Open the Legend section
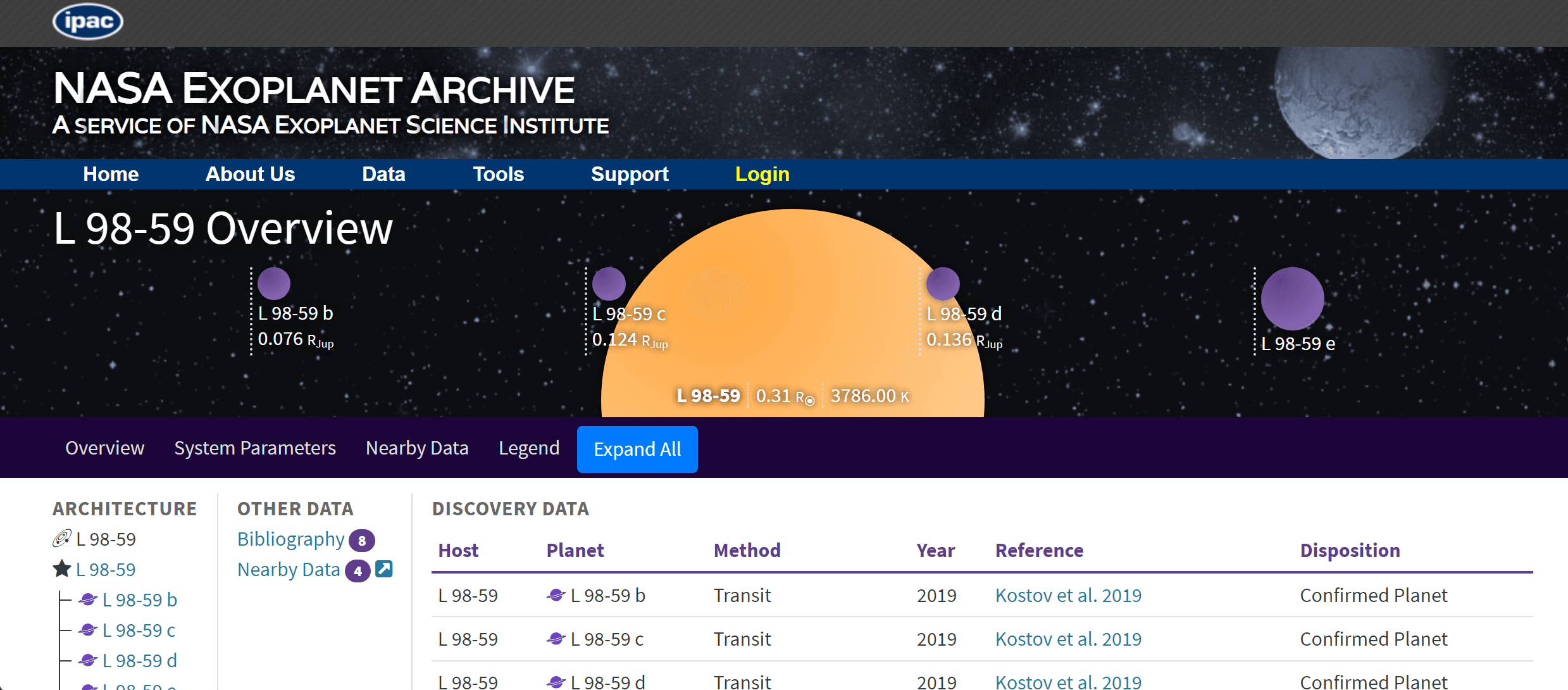 pos(529,448)
